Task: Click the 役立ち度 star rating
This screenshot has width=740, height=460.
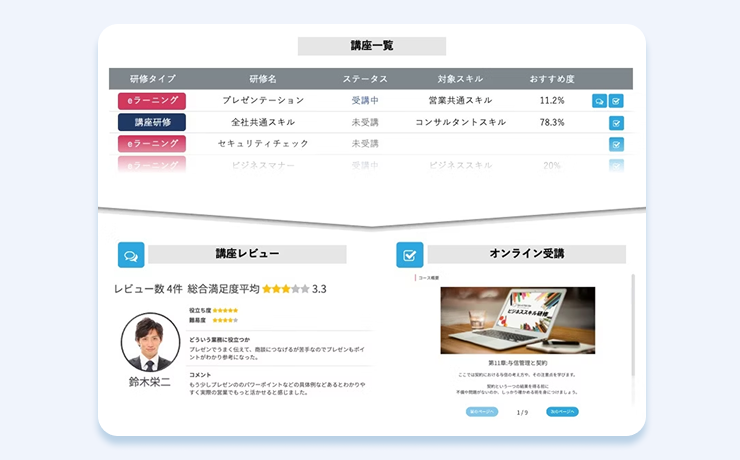Action: (x=225, y=310)
